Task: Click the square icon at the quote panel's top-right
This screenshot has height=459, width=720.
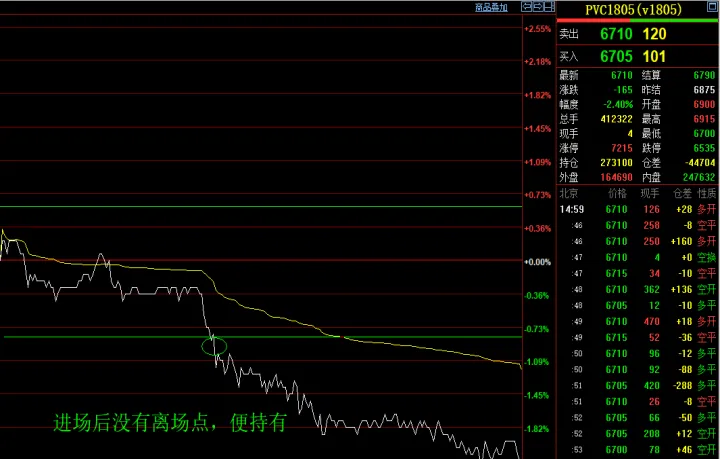Action: pyautogui.click(x=713, y=7)
